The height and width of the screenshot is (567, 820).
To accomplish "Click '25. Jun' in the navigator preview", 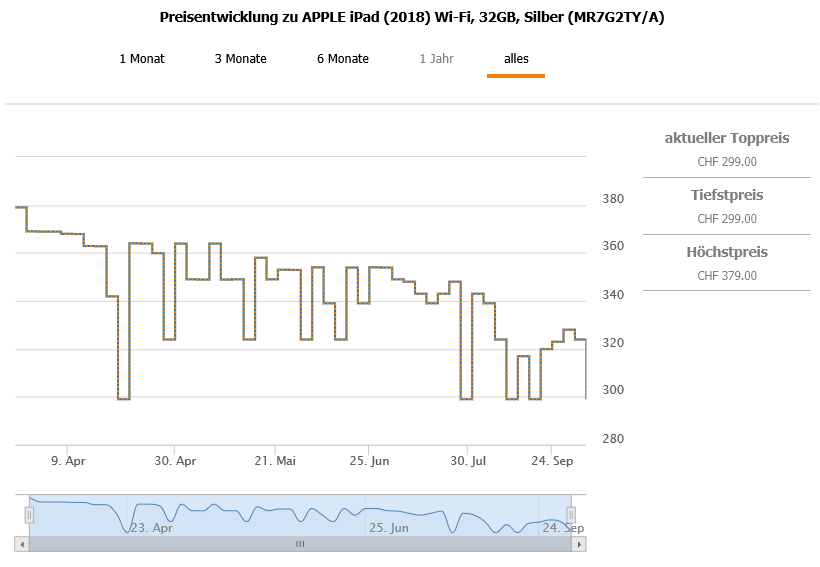I will point(388,528).
